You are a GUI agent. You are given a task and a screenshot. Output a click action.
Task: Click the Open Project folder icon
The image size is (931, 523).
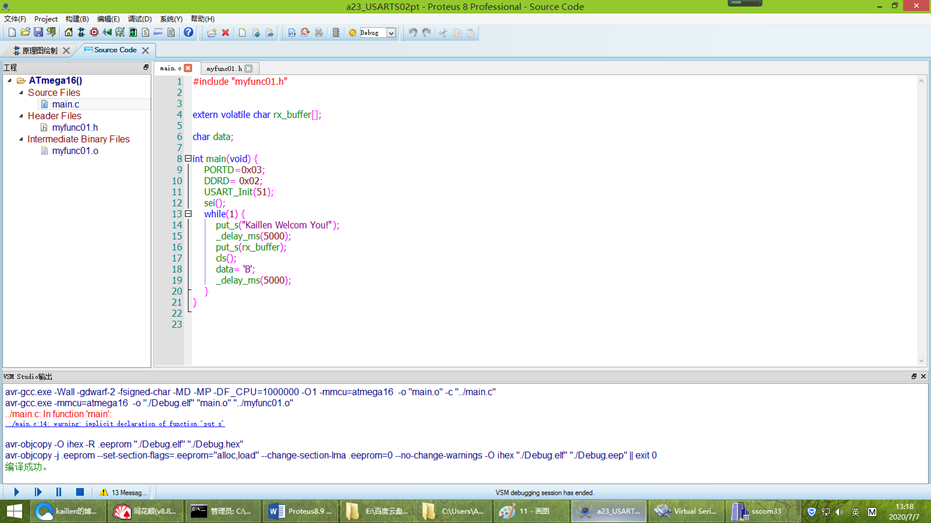pos(25,33)
